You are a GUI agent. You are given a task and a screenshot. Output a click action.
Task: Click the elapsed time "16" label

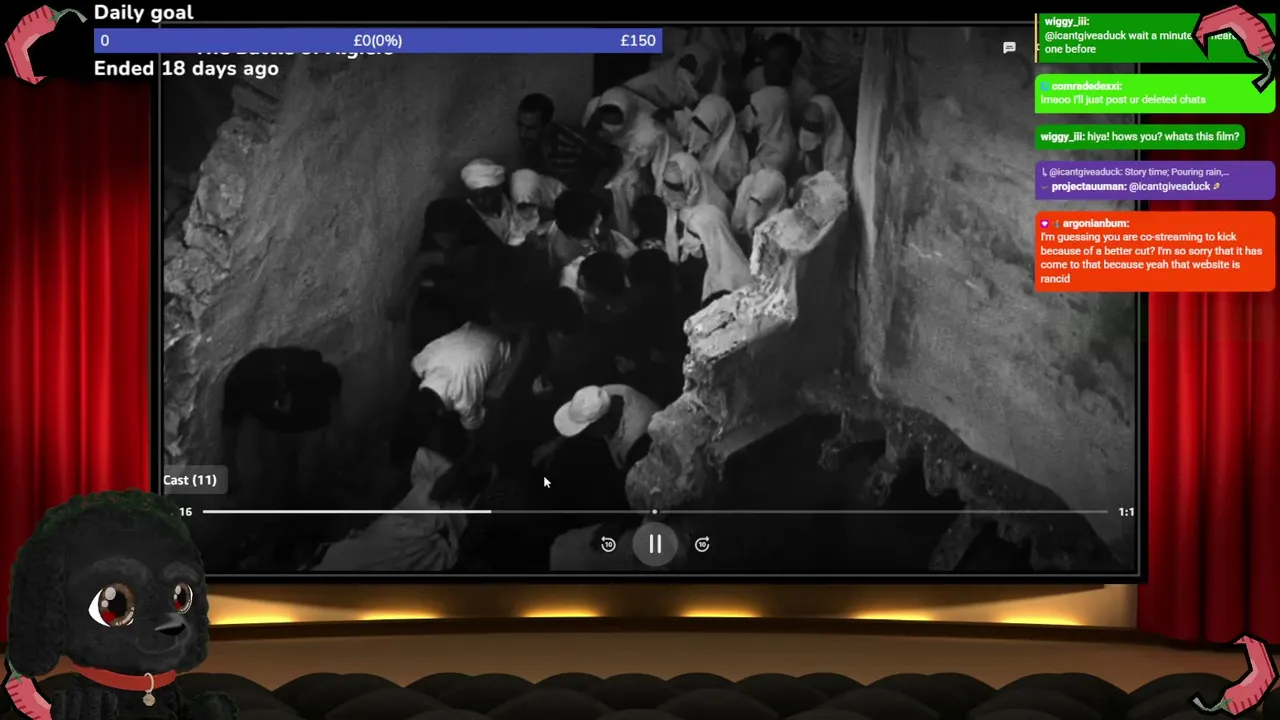coord(185,512)
